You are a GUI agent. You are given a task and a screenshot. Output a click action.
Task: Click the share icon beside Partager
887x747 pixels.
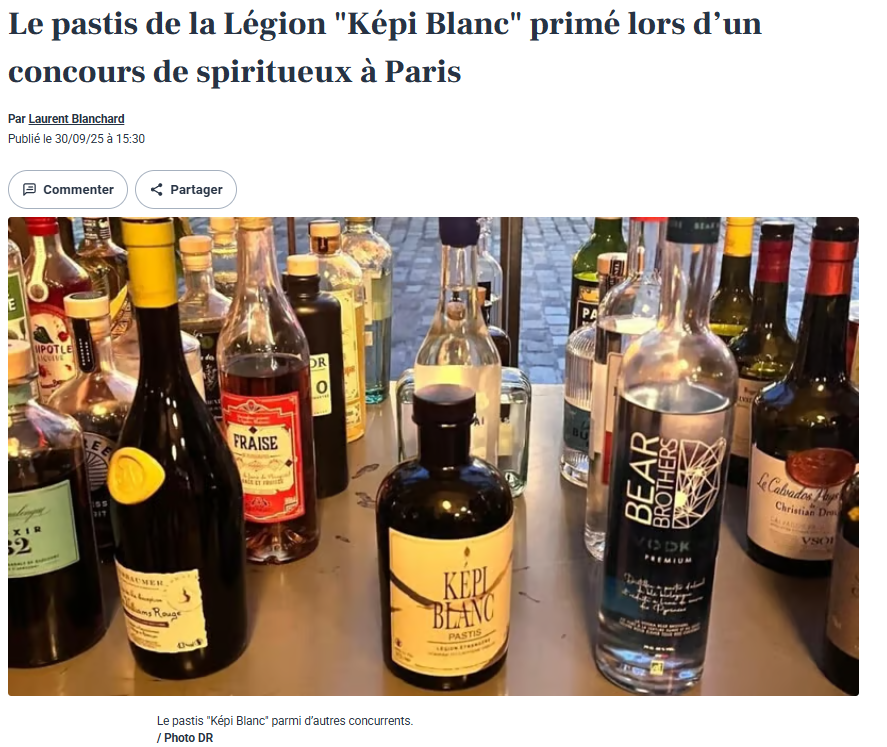[x=157, y=189]
